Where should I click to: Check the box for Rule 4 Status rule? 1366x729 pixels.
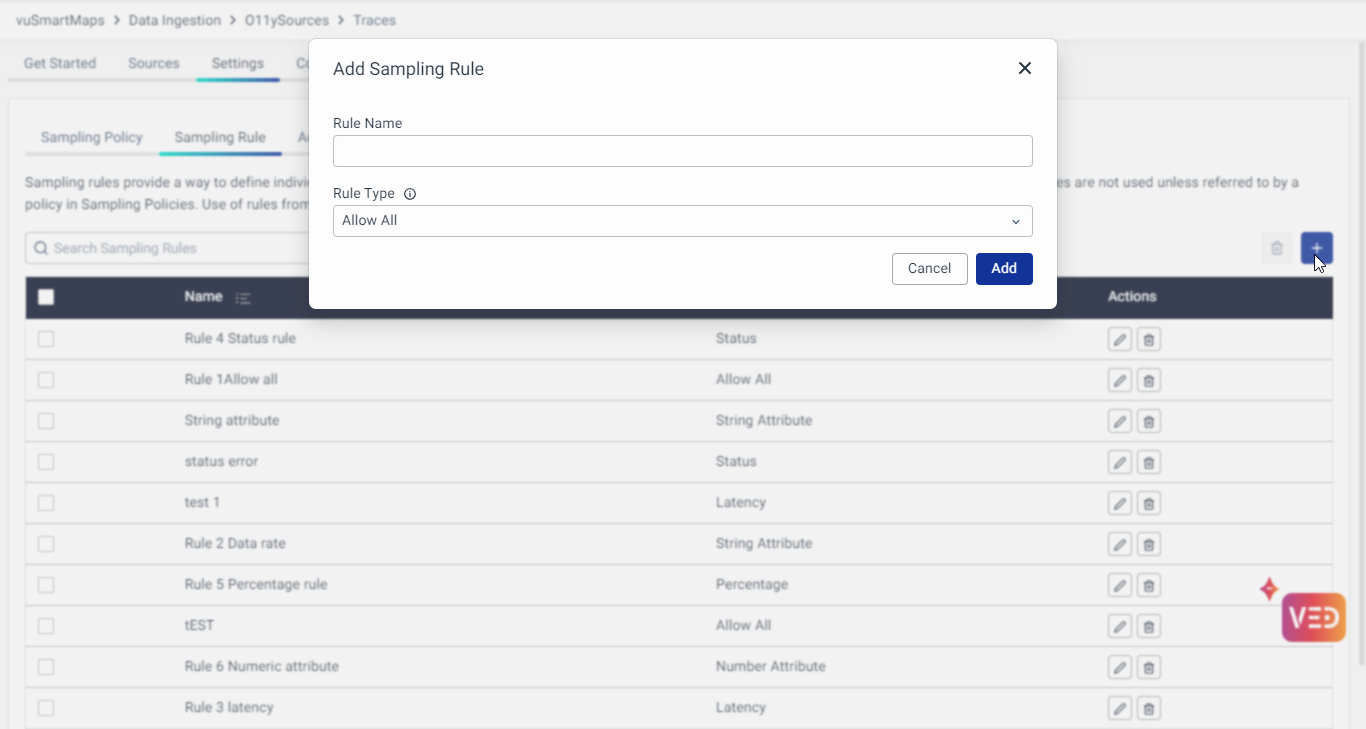click(46, 339)
